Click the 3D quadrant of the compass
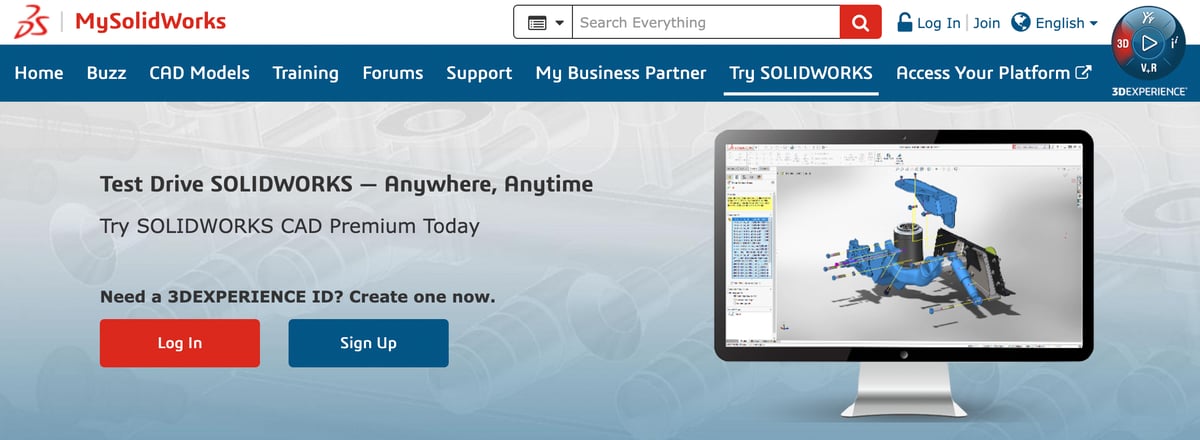Viewport: 1200px width, 440px height. coord(1123,44)
